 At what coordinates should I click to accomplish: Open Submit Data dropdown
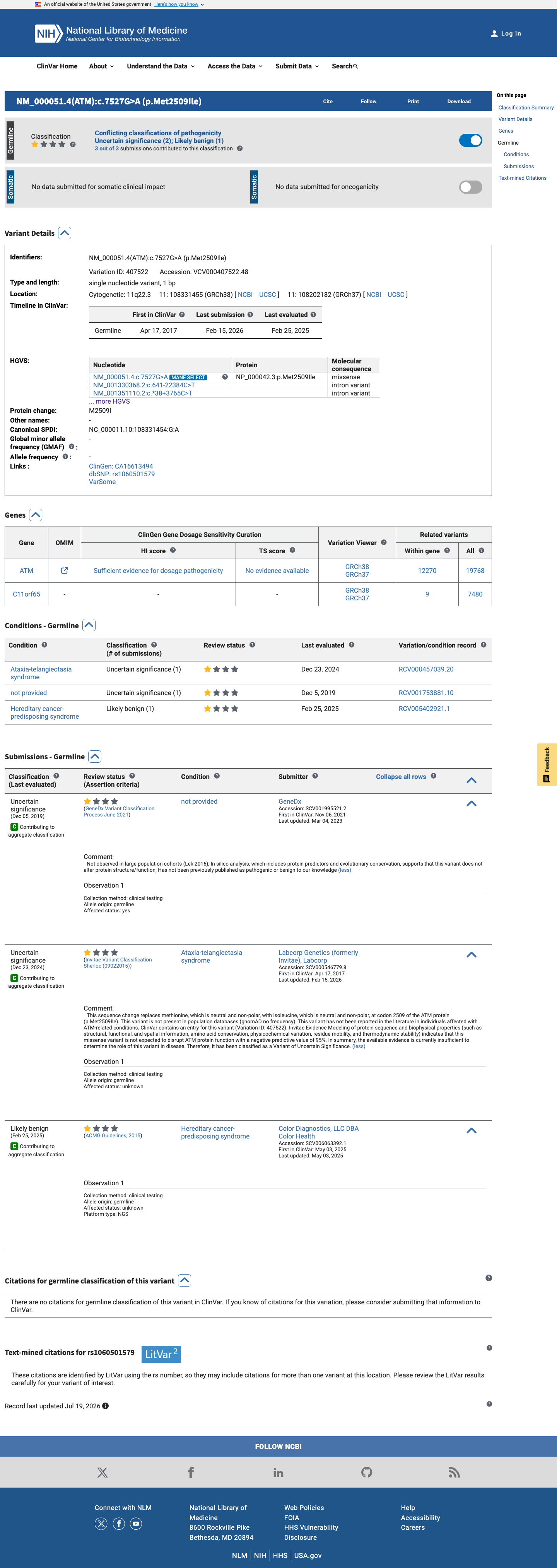297,66
